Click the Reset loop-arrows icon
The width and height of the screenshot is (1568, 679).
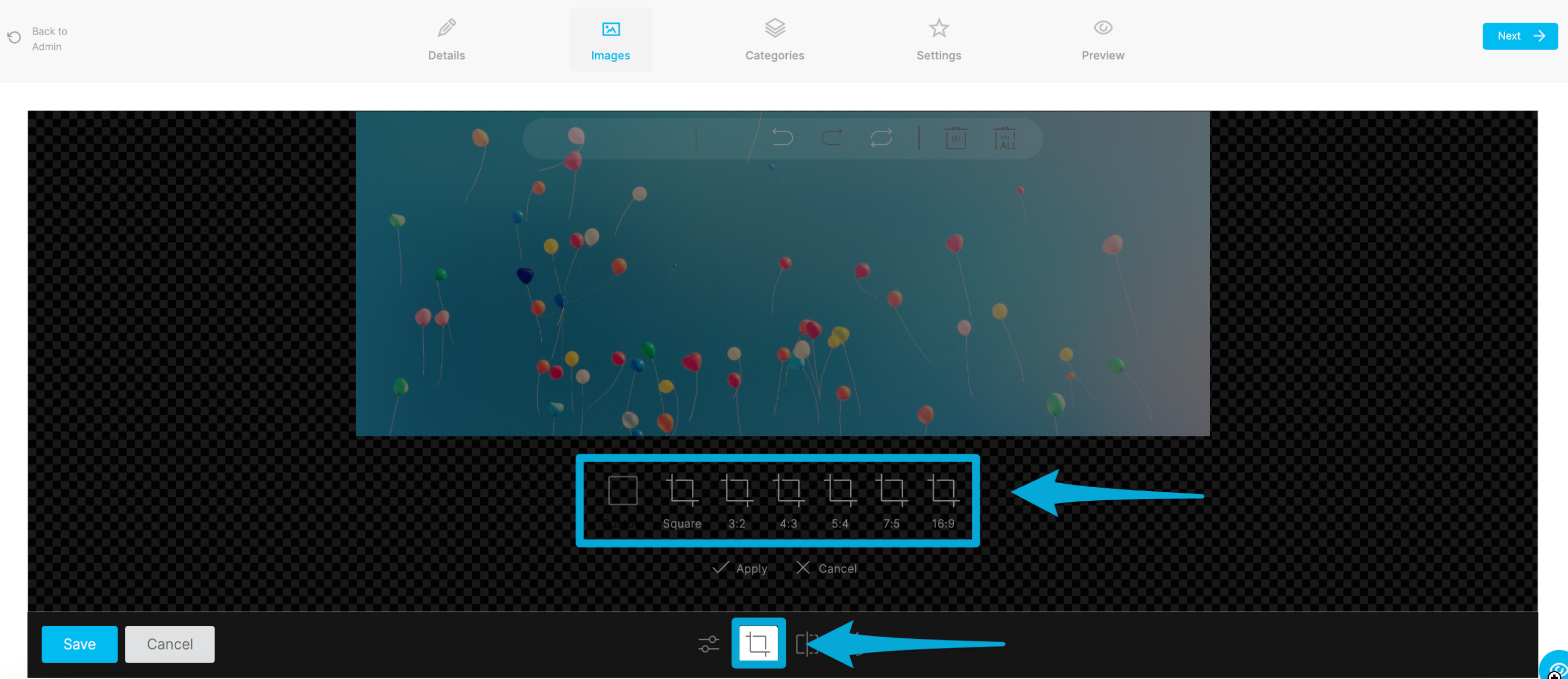(881, 137)
